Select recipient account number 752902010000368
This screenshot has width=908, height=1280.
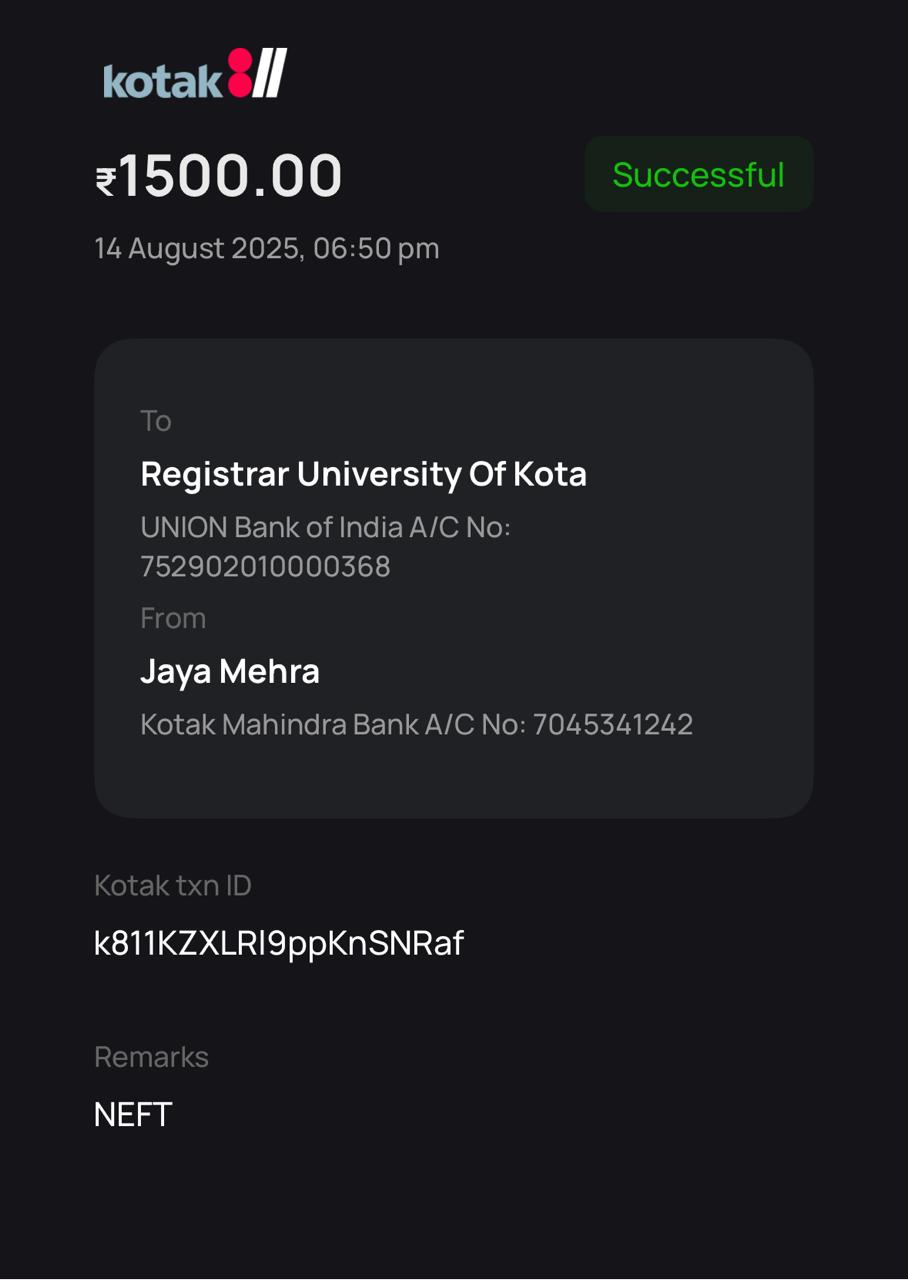click(265, 567)
